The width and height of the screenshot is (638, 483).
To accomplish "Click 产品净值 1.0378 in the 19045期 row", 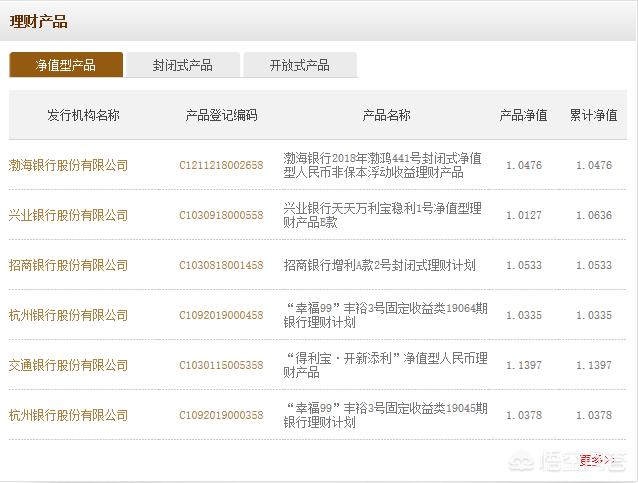I will (x=524, y=415).
